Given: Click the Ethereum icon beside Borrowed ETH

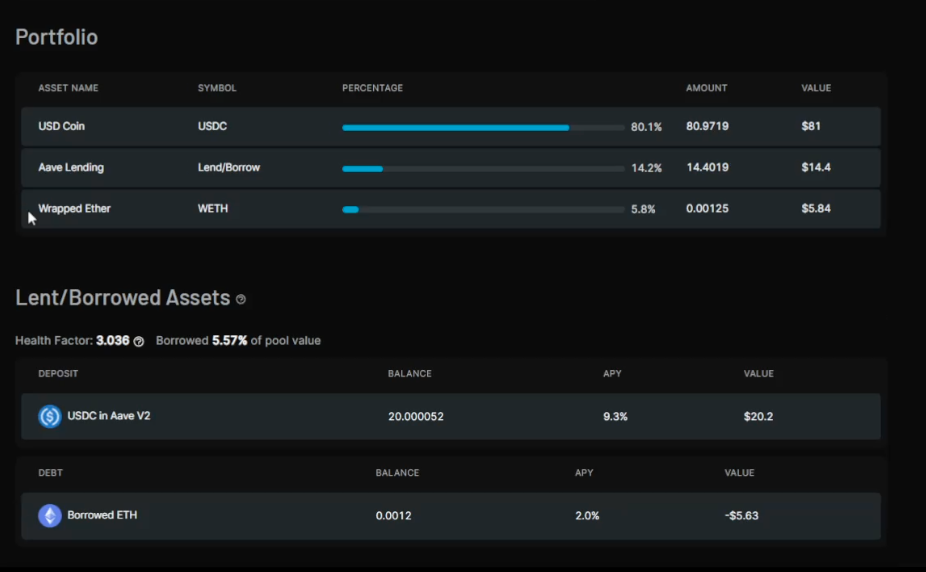Looking at the screenshot, I should tap(50, 515).
